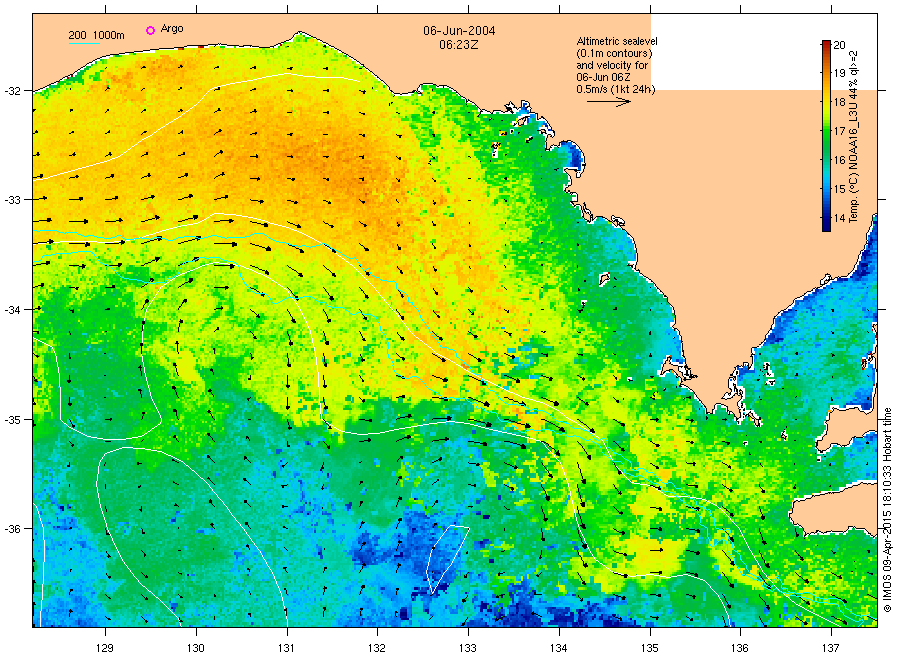The image size is (900, 660).
Task: Click the temperature color bar
Action: pos(826,135)
